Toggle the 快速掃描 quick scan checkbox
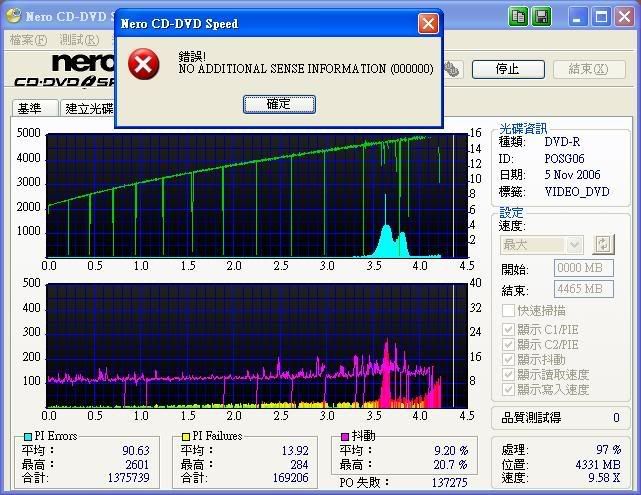The image size is (641, 495). coord(508,310)
